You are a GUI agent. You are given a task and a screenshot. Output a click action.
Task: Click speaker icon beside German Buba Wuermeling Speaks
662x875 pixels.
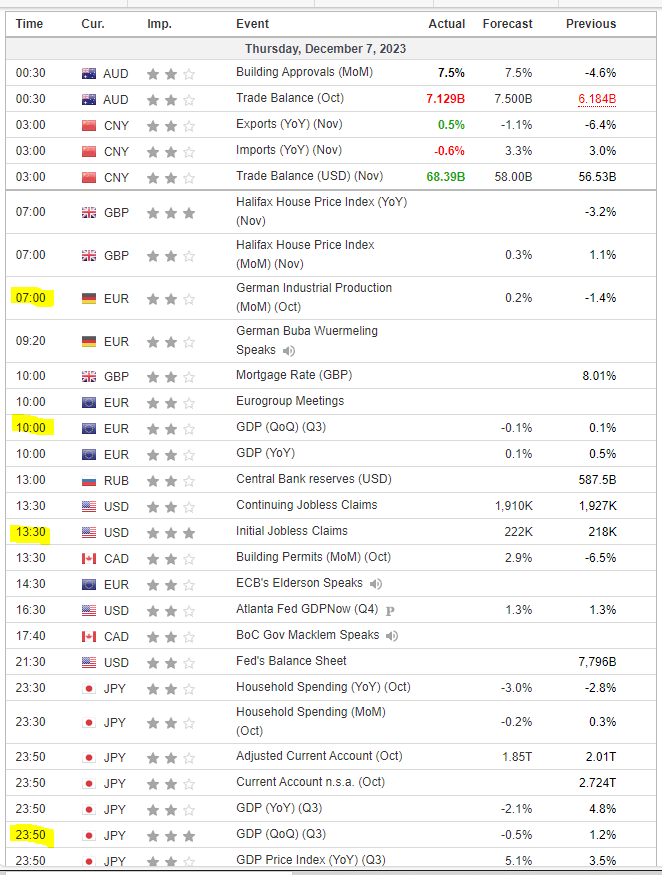pos(289,351)
